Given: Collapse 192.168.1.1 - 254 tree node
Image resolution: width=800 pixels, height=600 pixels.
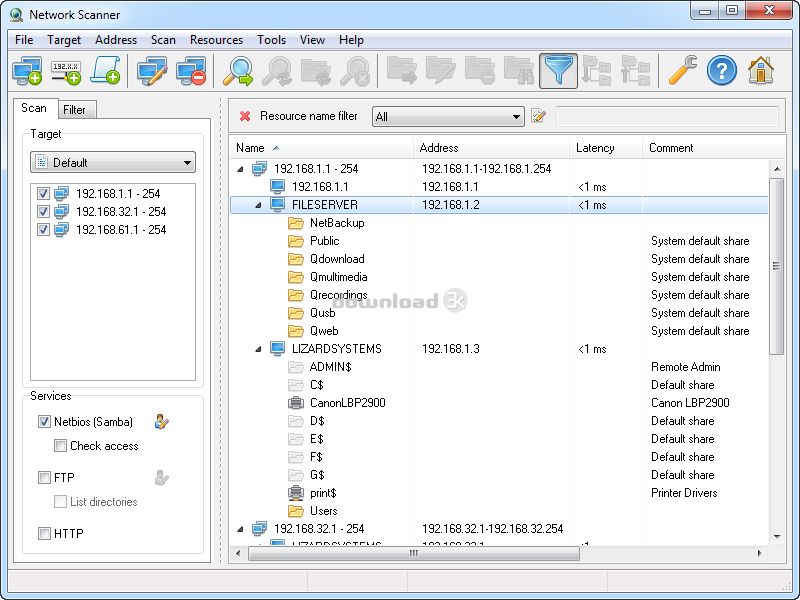Looking at the screenshot, I should pyautogui.click(x=240, y=169).
